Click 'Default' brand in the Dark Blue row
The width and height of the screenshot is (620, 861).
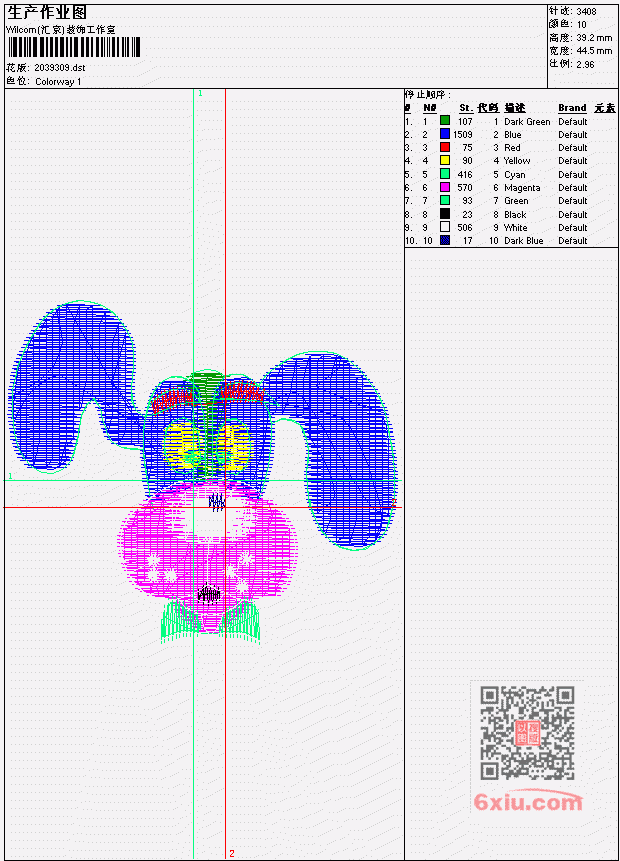(x=573, y=241)
